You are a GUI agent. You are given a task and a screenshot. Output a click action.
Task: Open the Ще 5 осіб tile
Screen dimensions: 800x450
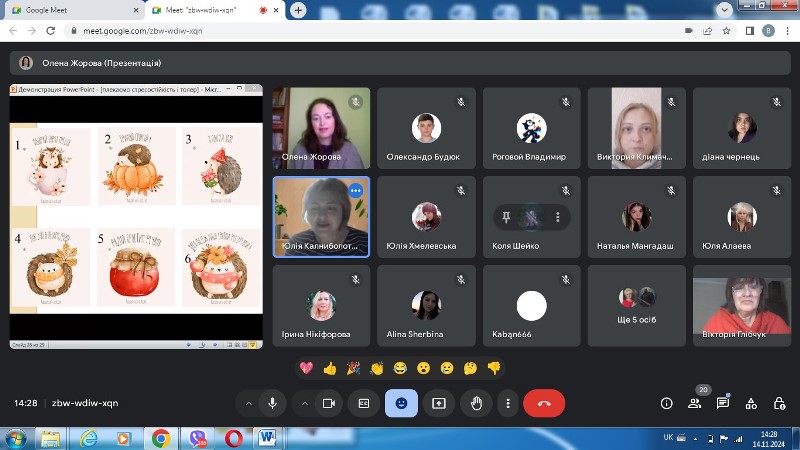636,306
